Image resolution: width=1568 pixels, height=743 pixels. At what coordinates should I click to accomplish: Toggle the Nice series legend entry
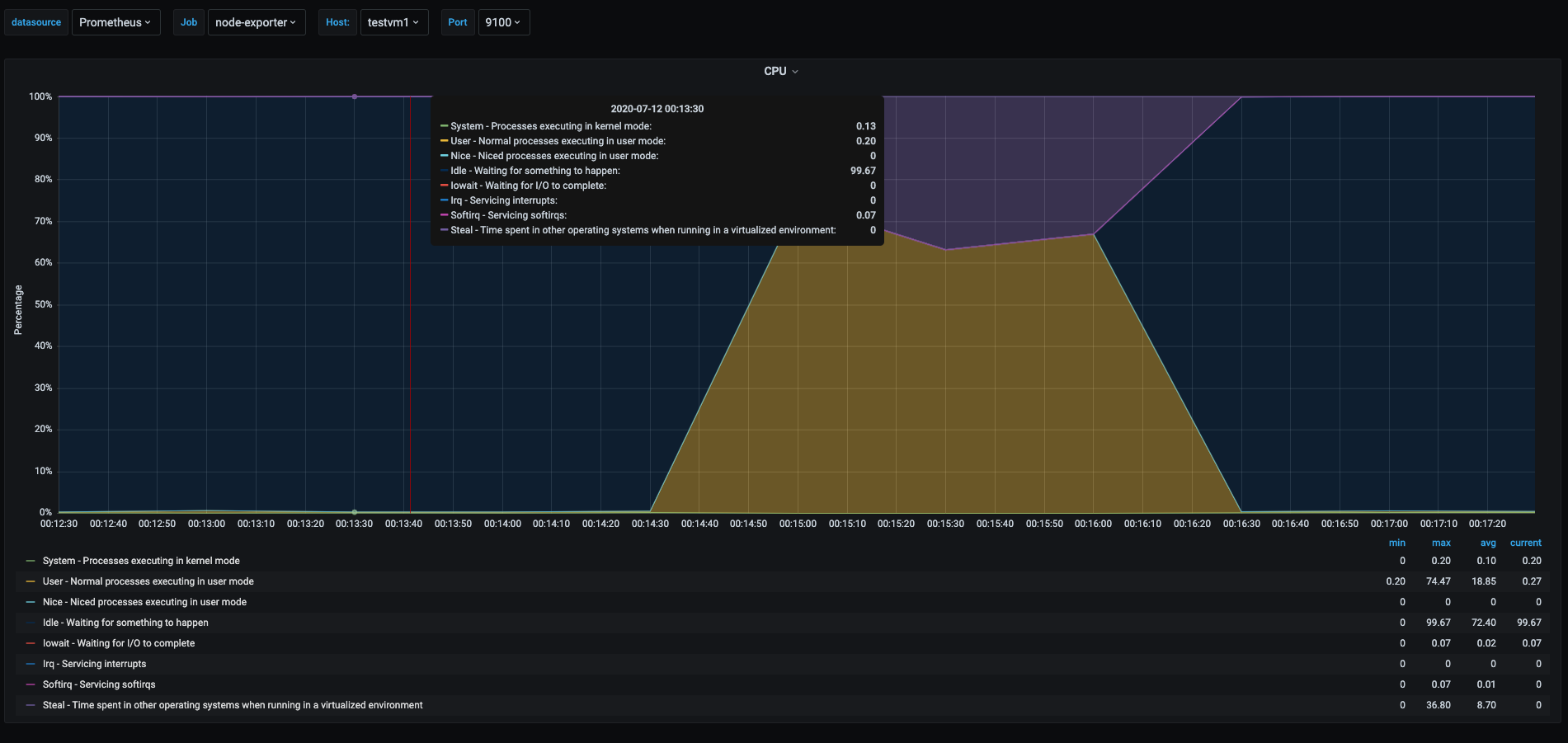(x=144, y=602)
